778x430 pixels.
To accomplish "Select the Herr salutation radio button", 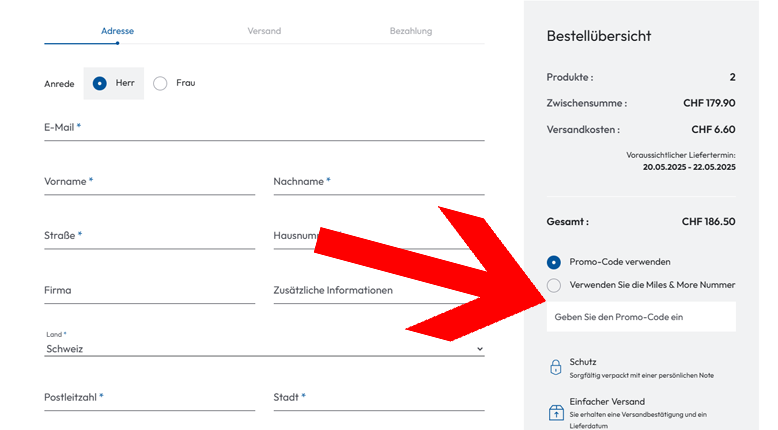I will (x=100, y=83).
